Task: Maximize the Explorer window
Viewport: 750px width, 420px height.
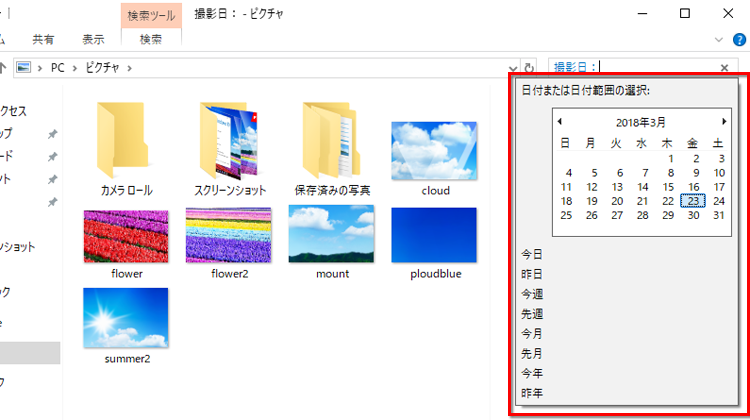Action: pos(685,13)
